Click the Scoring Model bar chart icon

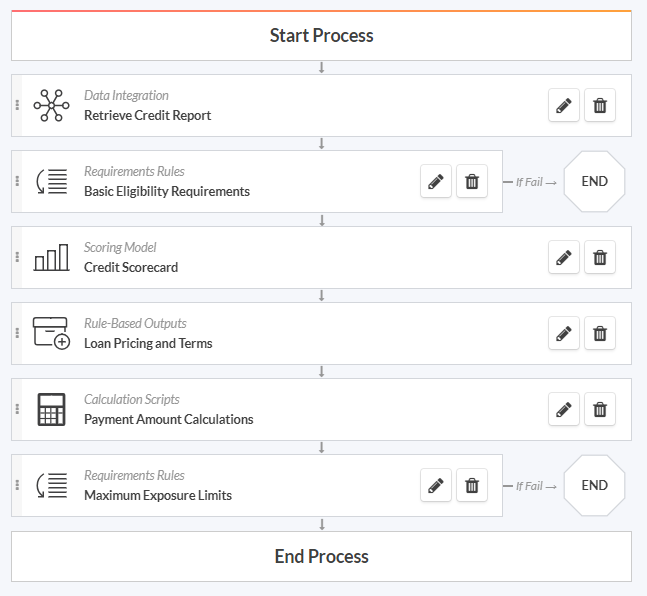point(51,257)
